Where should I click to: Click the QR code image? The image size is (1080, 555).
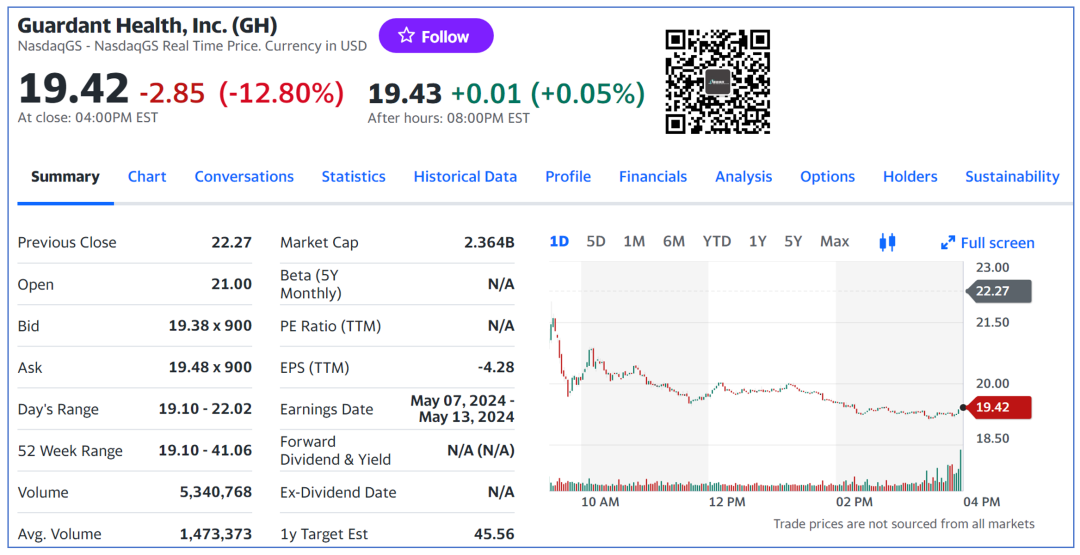coord(718,82)
